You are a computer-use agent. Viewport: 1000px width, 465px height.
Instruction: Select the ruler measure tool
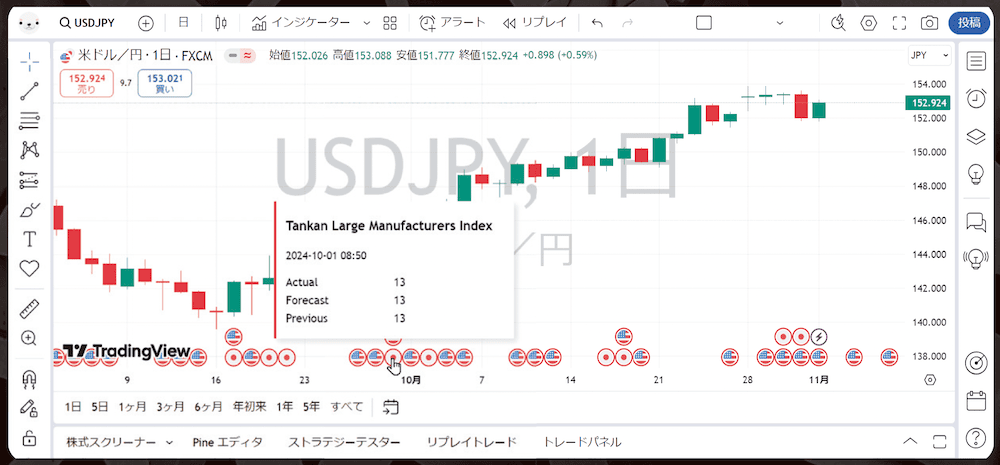click(29, 309)
